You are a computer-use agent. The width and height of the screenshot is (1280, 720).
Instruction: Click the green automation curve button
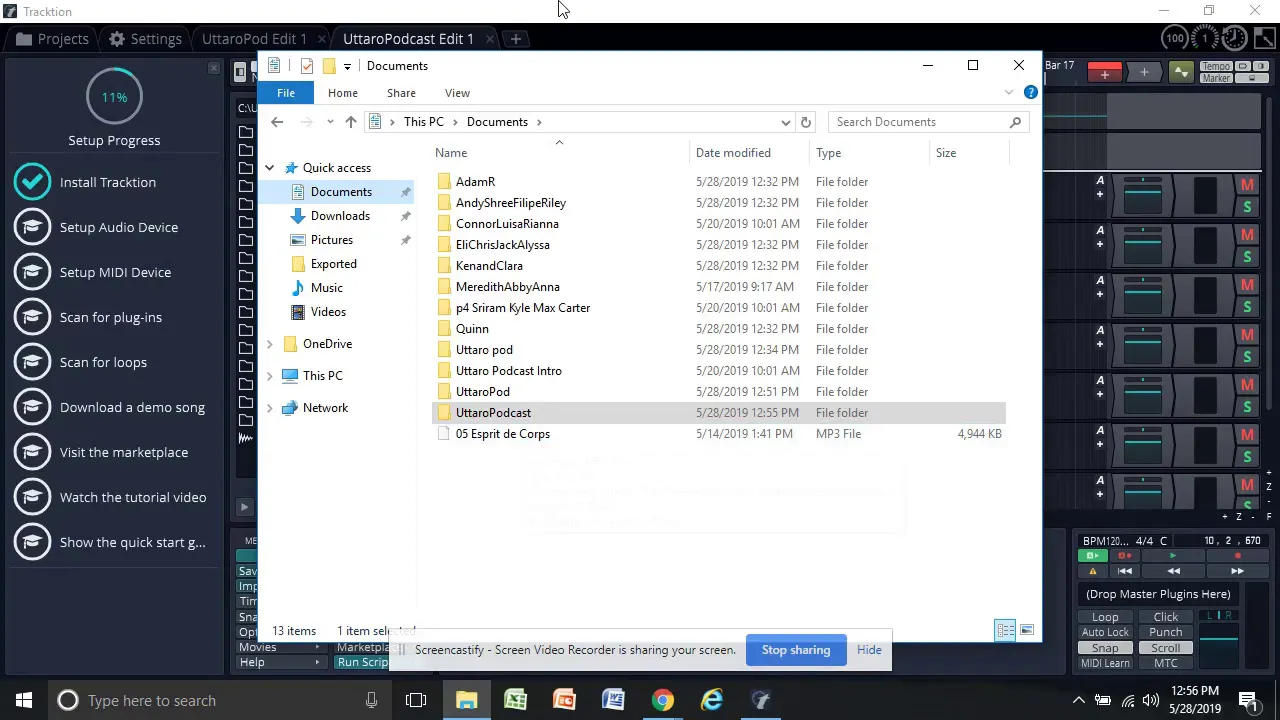(x=1182, y=72)
